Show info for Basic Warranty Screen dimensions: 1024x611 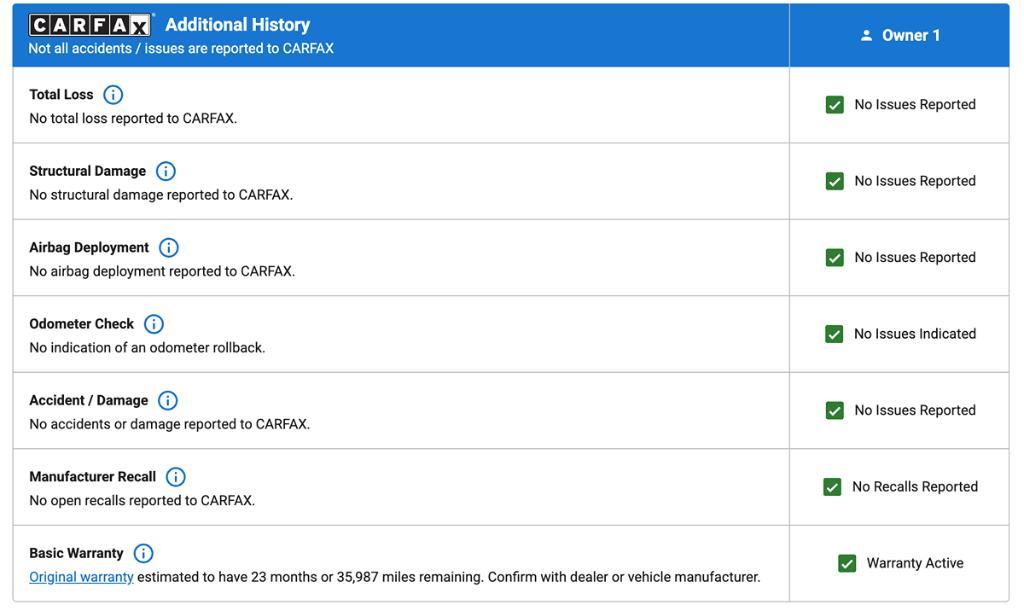coord(143,553)
